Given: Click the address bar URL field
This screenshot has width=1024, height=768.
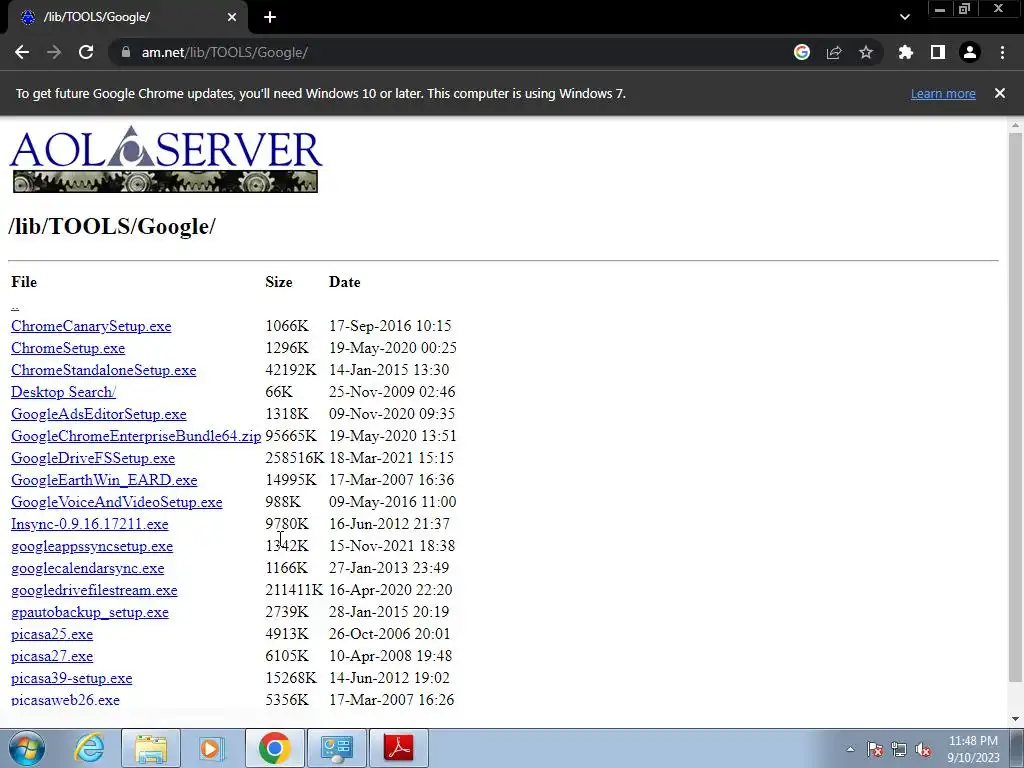Looking at the screenshot, I should click(451, 52).
